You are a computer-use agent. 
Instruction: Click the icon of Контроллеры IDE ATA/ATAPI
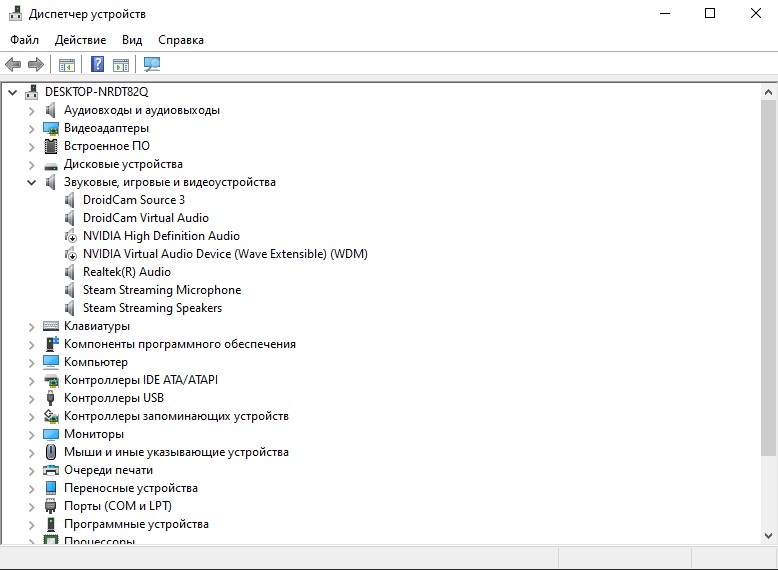click(x=51, y=380)
